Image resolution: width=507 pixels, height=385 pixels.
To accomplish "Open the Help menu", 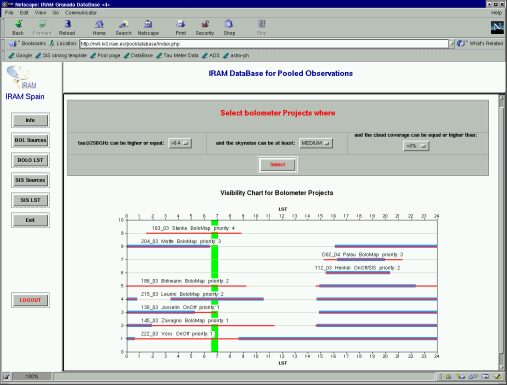I will [x=496, y=13].
